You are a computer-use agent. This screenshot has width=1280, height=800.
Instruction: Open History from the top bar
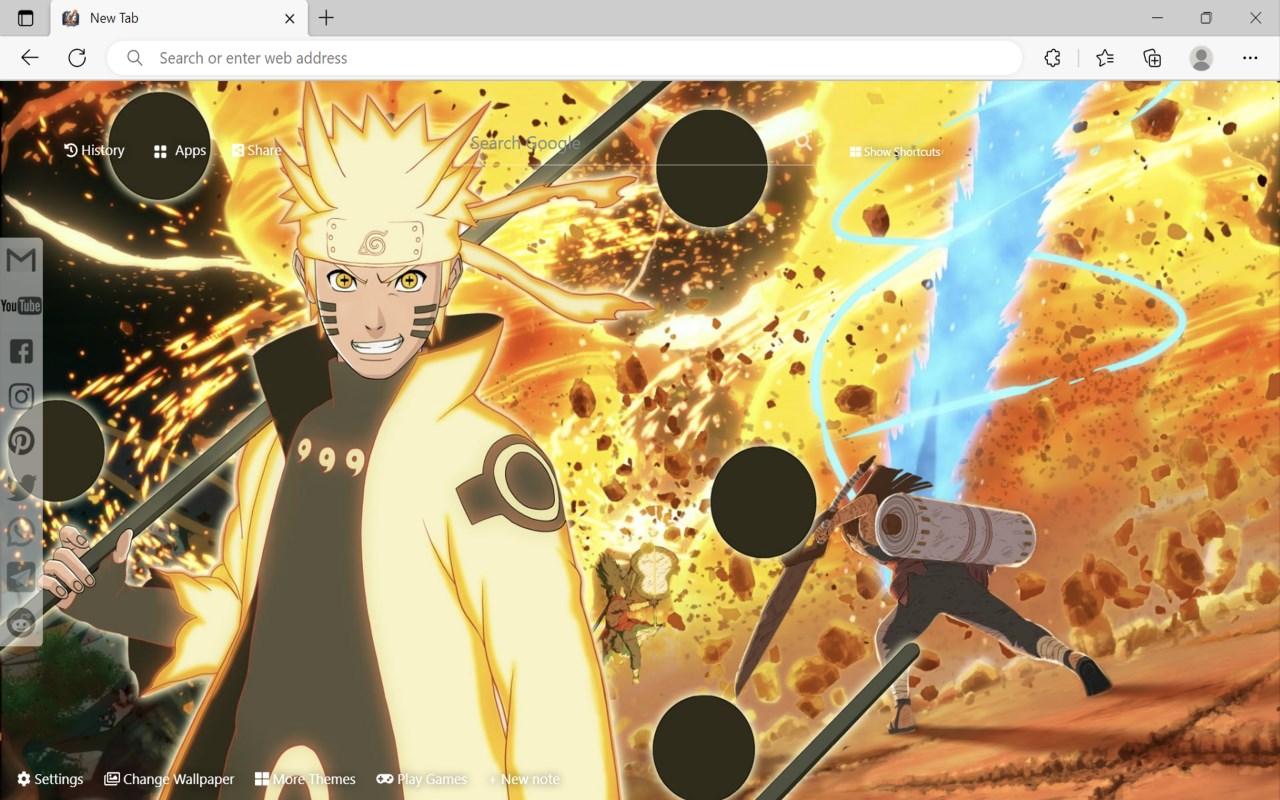pos(94,150)
